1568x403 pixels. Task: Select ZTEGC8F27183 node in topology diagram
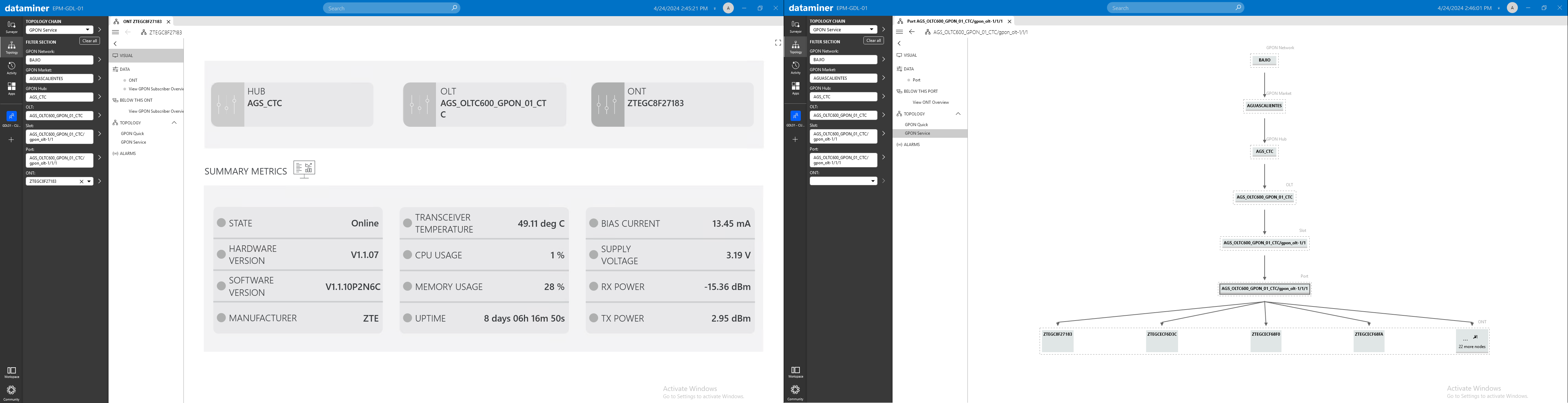tap(1058, 341)
